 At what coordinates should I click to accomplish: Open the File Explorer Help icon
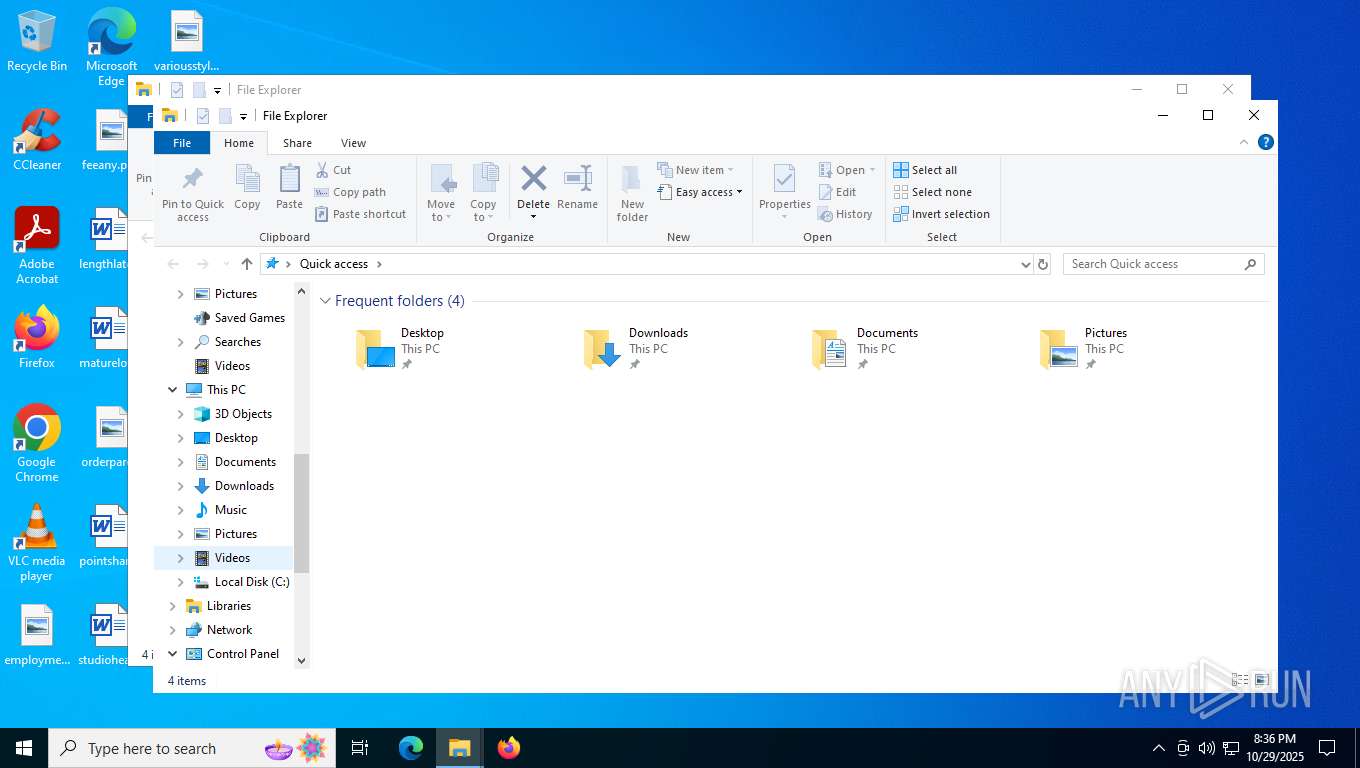(1265, 142)
